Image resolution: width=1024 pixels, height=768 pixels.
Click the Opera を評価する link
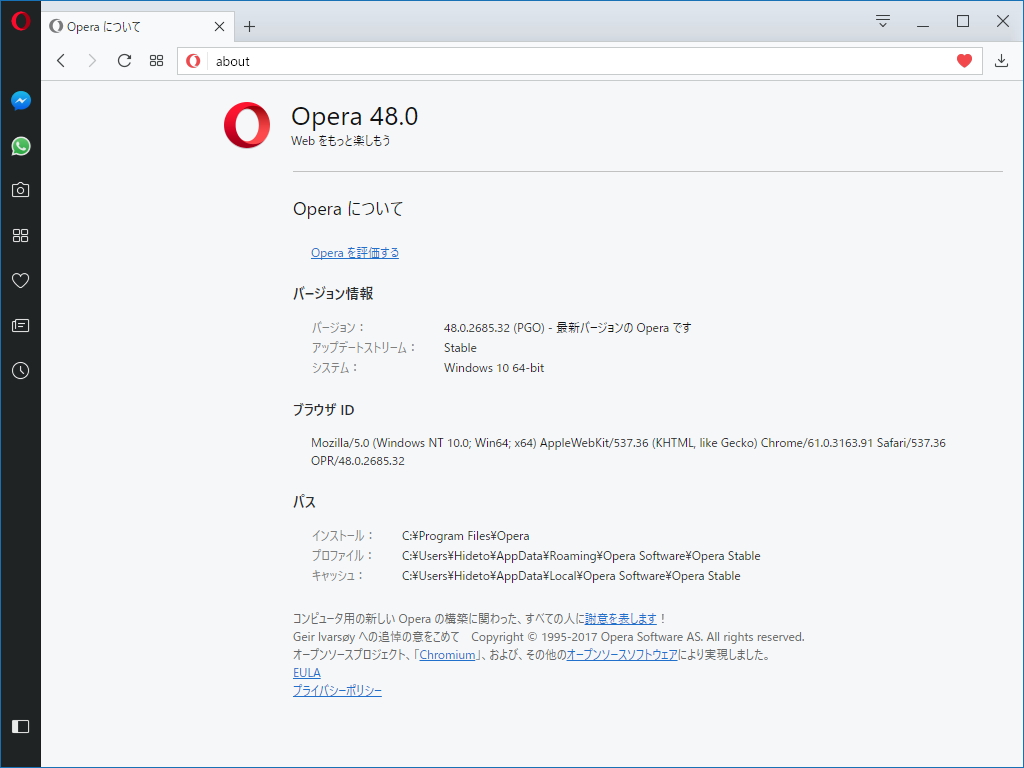[x=355, y=252]
